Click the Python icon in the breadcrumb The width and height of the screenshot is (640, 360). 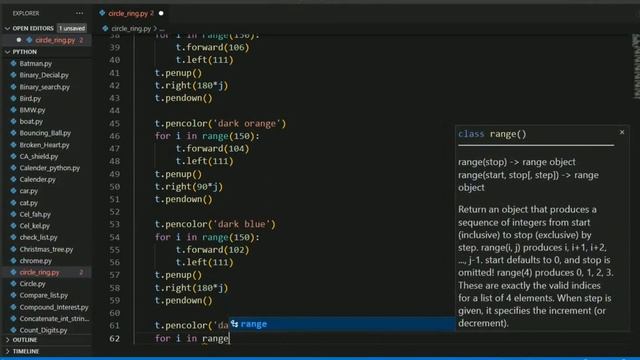pos(105,29)
